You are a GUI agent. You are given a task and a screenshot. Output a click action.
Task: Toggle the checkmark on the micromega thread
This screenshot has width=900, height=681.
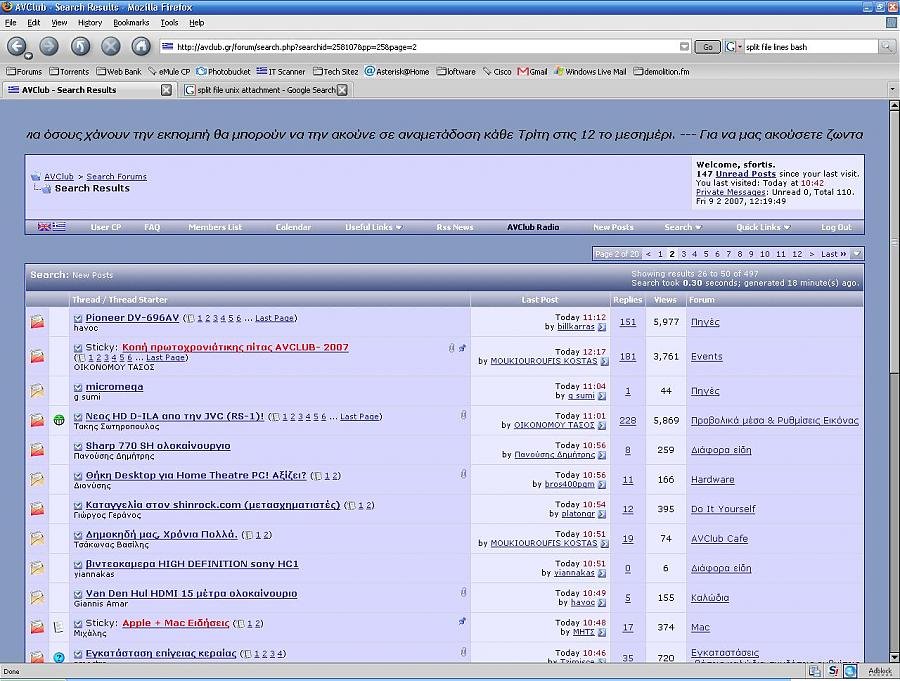point(78,387)
